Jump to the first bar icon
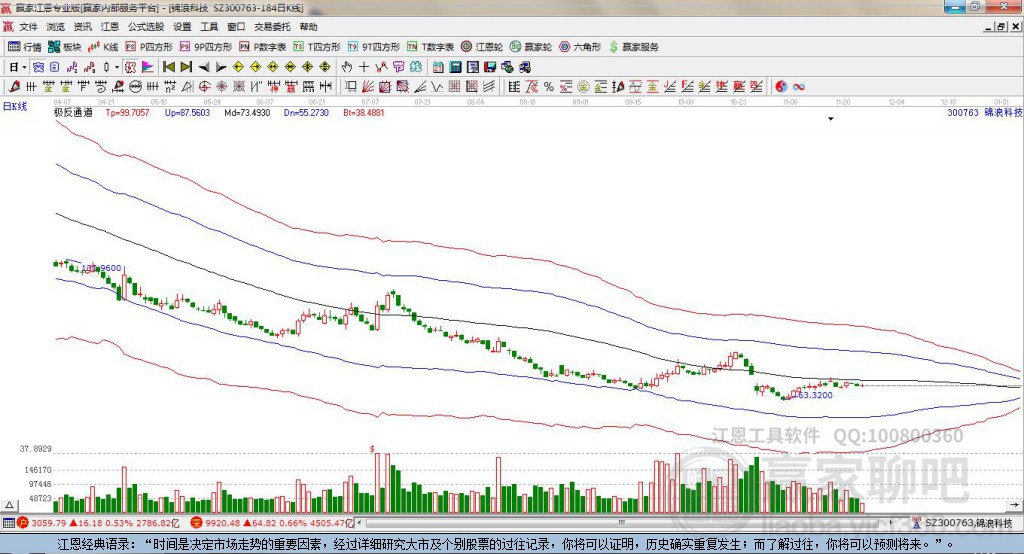This screenshot has width=1024, height=554. pyautogui.click(x=169, y=67)
